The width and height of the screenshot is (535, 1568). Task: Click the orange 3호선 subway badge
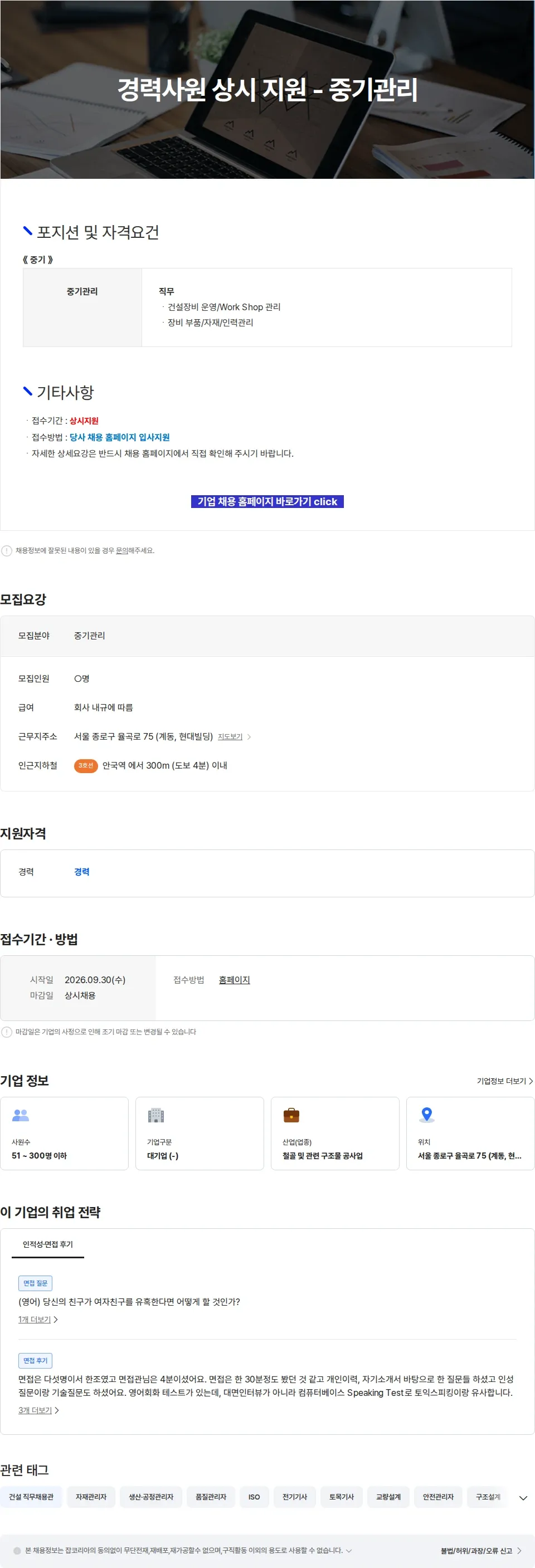(x=86, y=765)
